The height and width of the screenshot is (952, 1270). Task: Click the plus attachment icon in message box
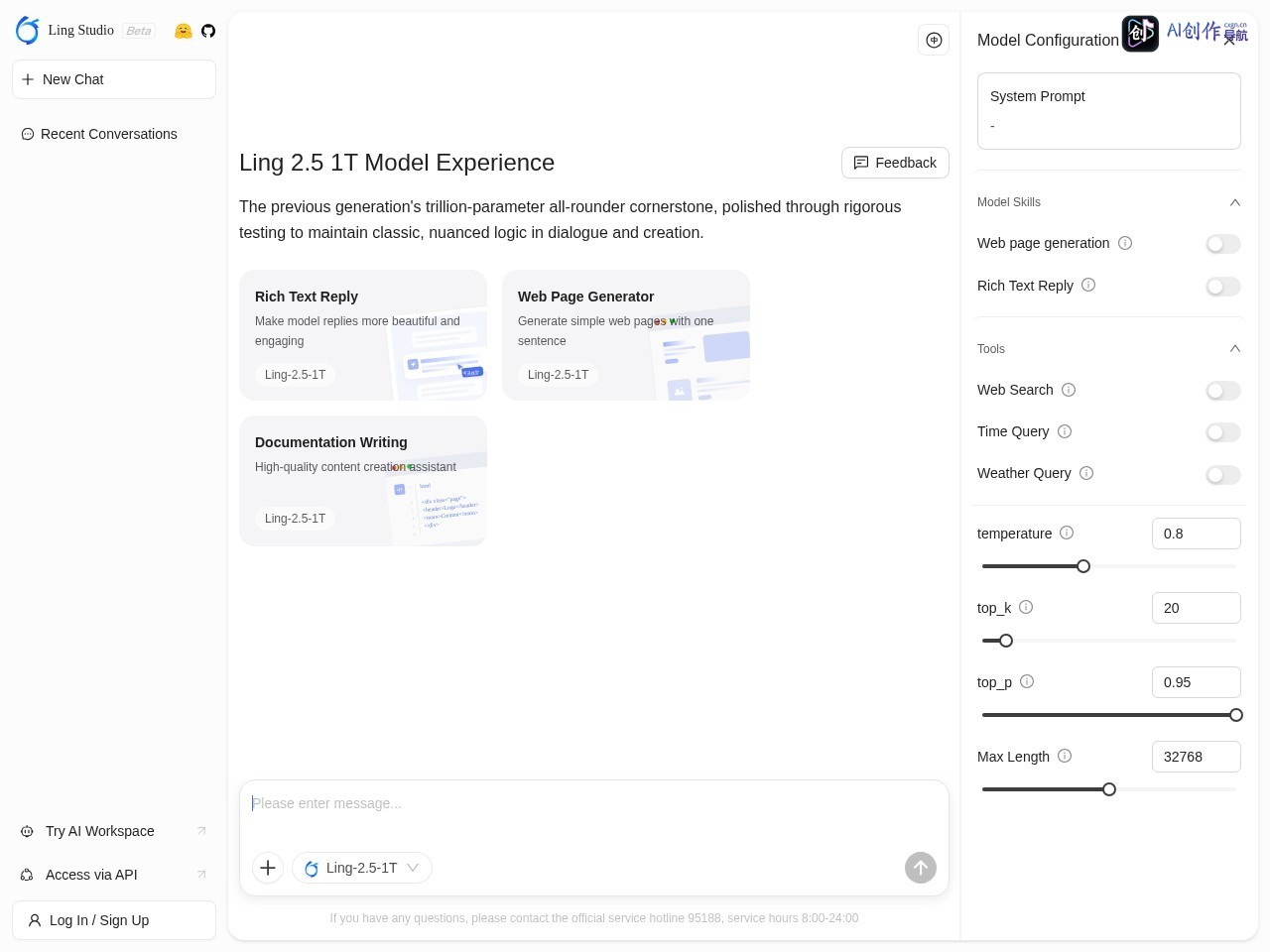[x=268, y=868]
